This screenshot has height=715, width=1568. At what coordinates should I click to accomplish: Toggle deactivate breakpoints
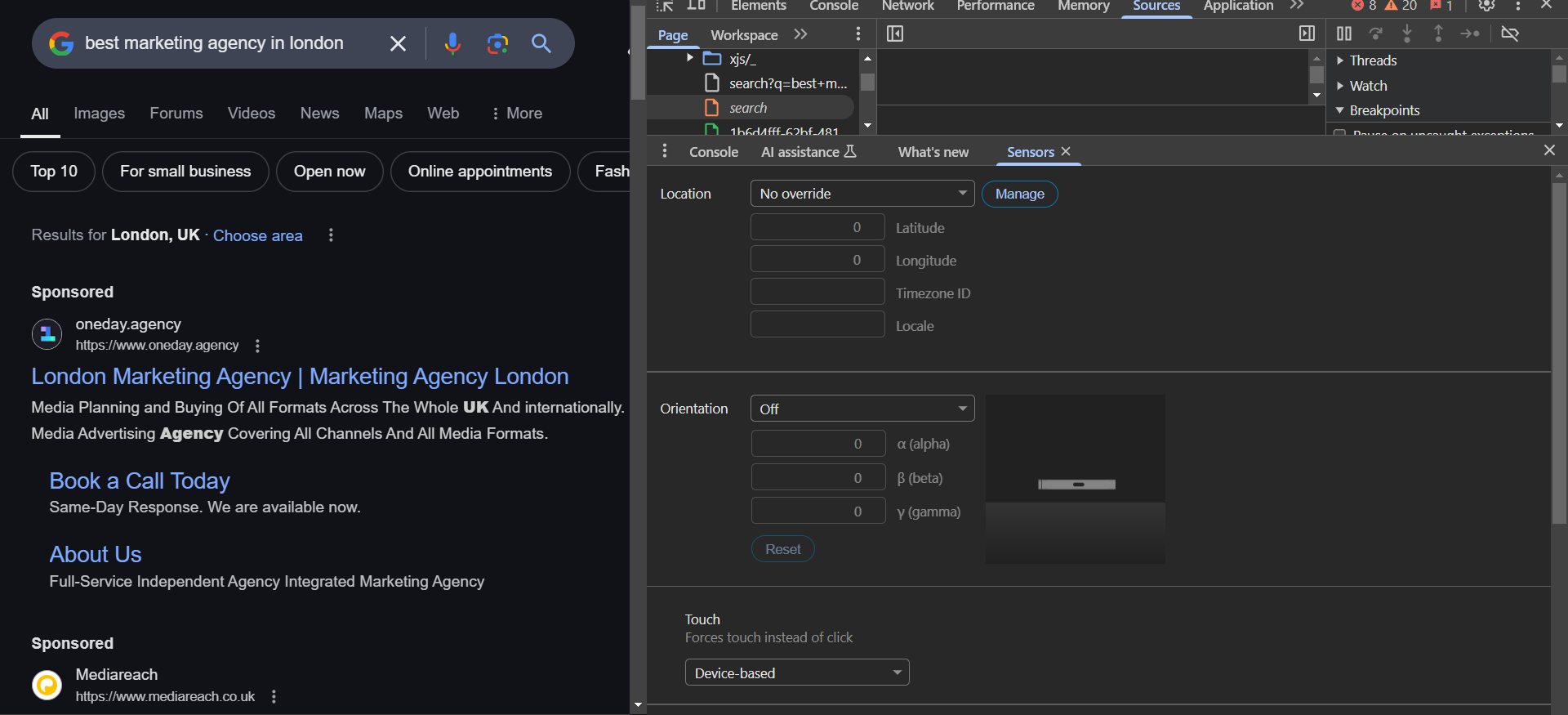click(x=1510, y=34)
